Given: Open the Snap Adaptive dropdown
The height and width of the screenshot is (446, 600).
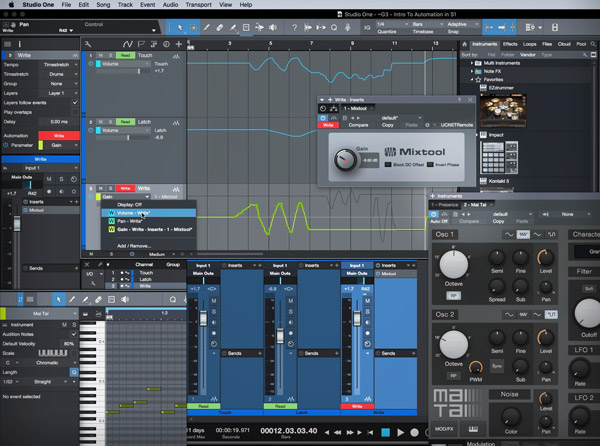Looking at the screenshot, I should coord(462,24).
